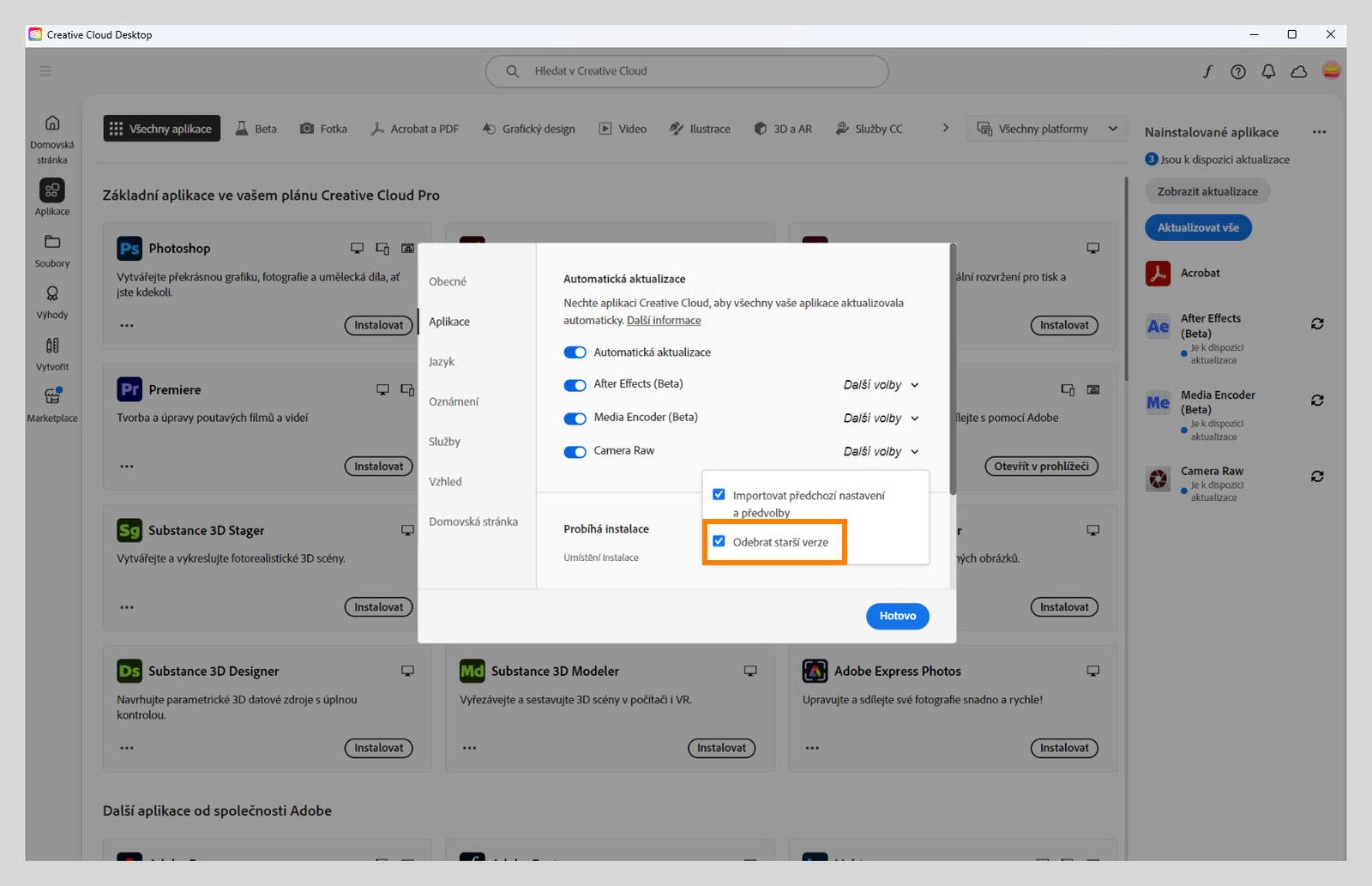
Task: Click the Media Encoder (Beta) update icon
Action: pos(1317,401)
